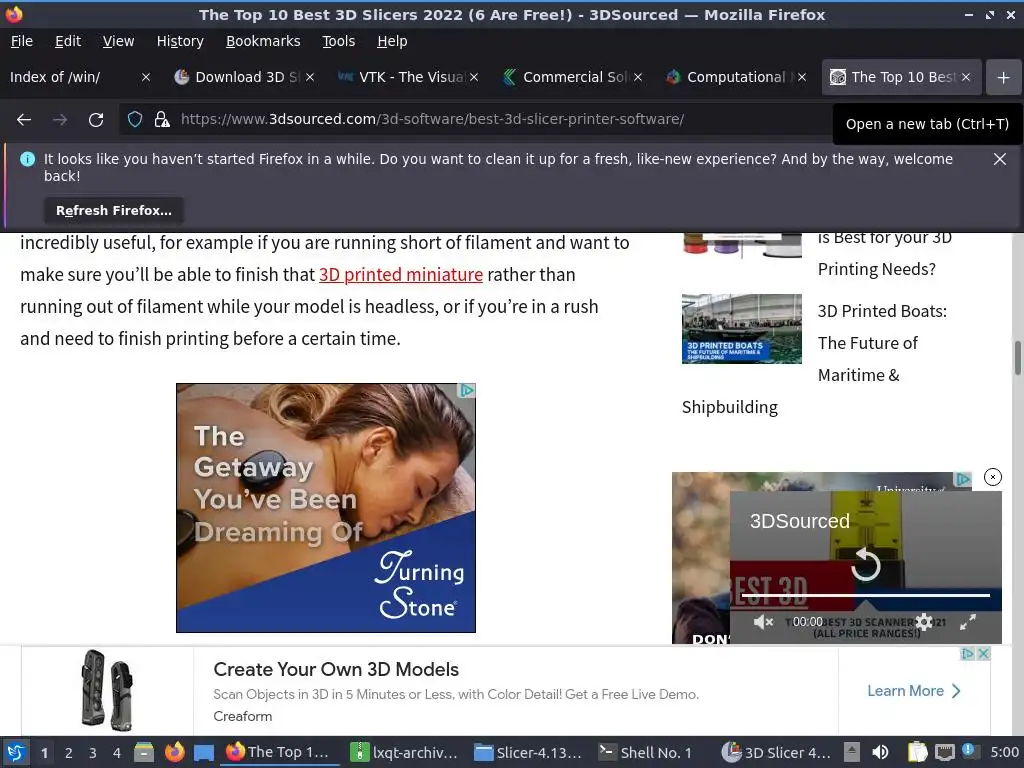Switch to workspace 2
1024x768 pixels.
click(69, 753)
